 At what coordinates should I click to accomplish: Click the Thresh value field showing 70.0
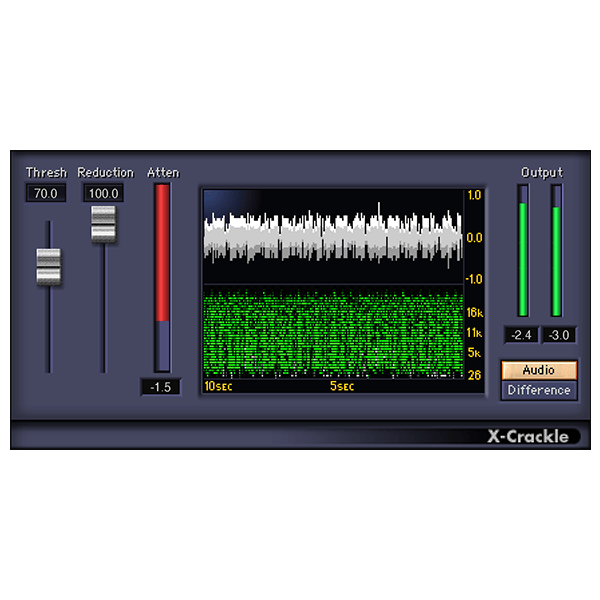click(46, 193)
